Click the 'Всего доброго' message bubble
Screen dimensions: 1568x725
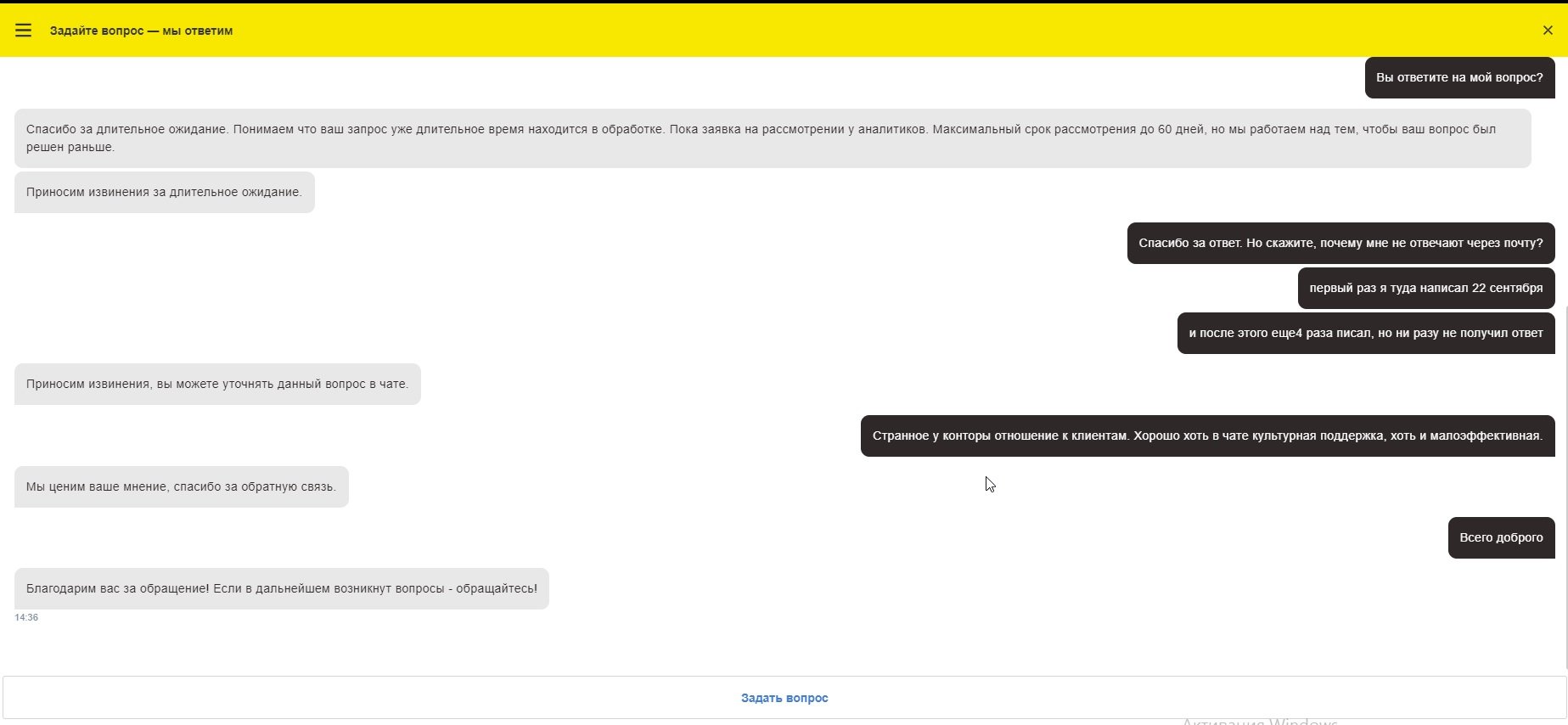click(x=1500, y=538)
